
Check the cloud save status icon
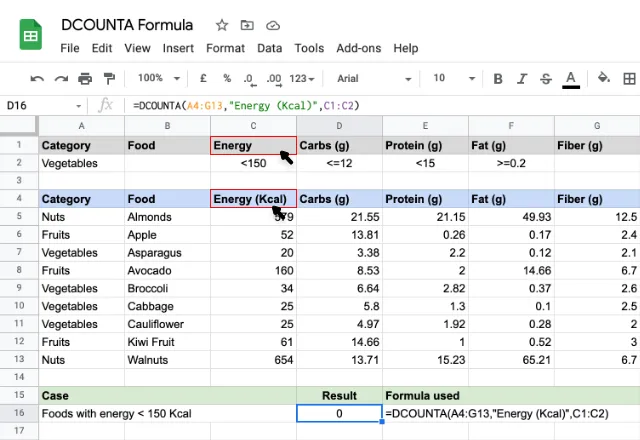tap(273, 26)
